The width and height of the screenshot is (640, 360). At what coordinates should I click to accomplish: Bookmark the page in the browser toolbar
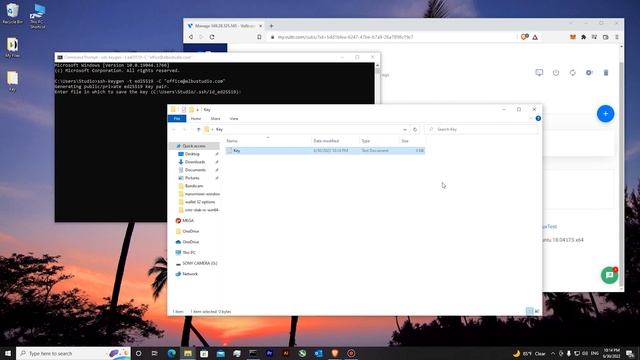click(x=259, y=37)
